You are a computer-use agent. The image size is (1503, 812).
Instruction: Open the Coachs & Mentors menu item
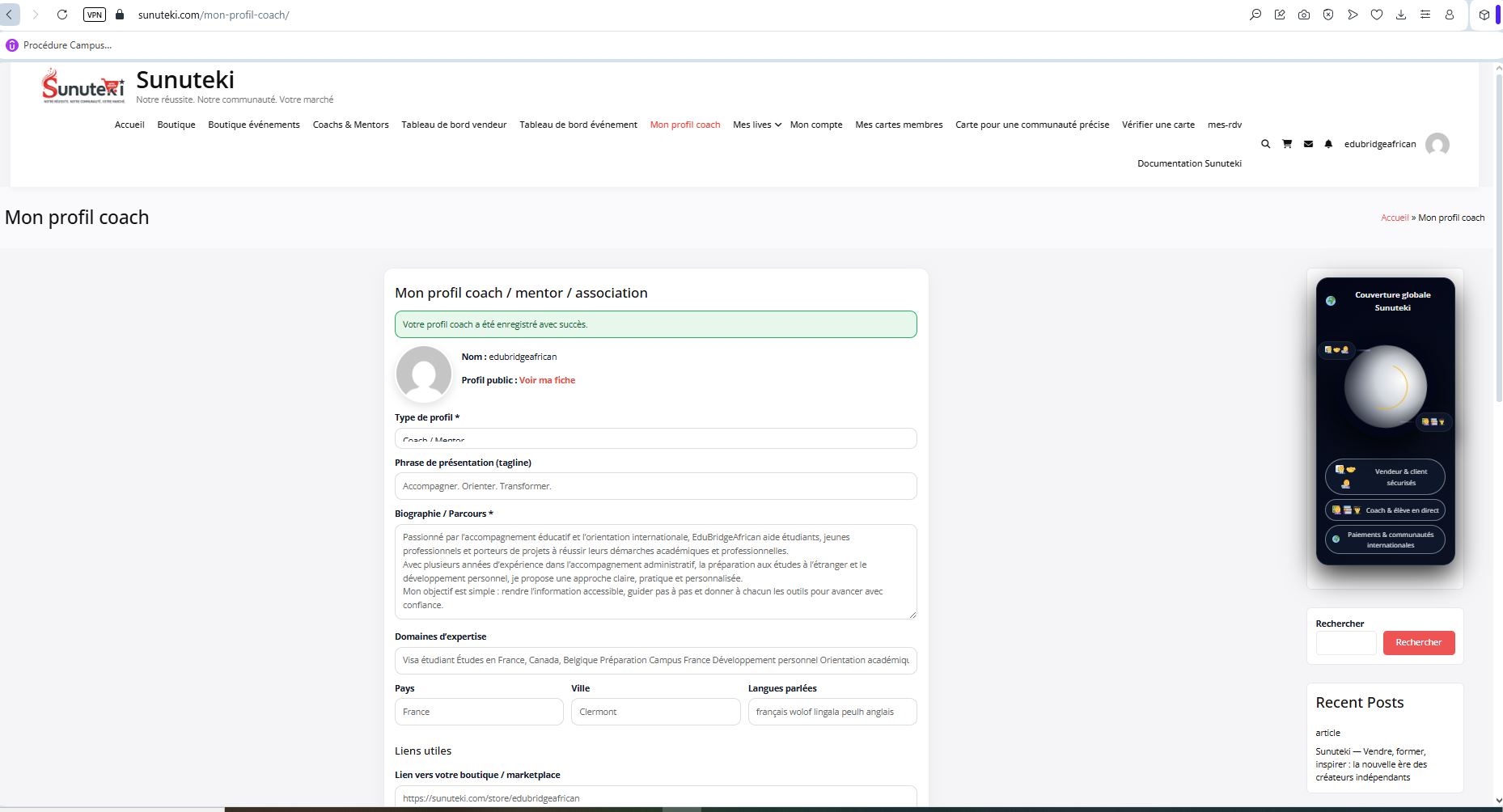[x=350, y=125]
